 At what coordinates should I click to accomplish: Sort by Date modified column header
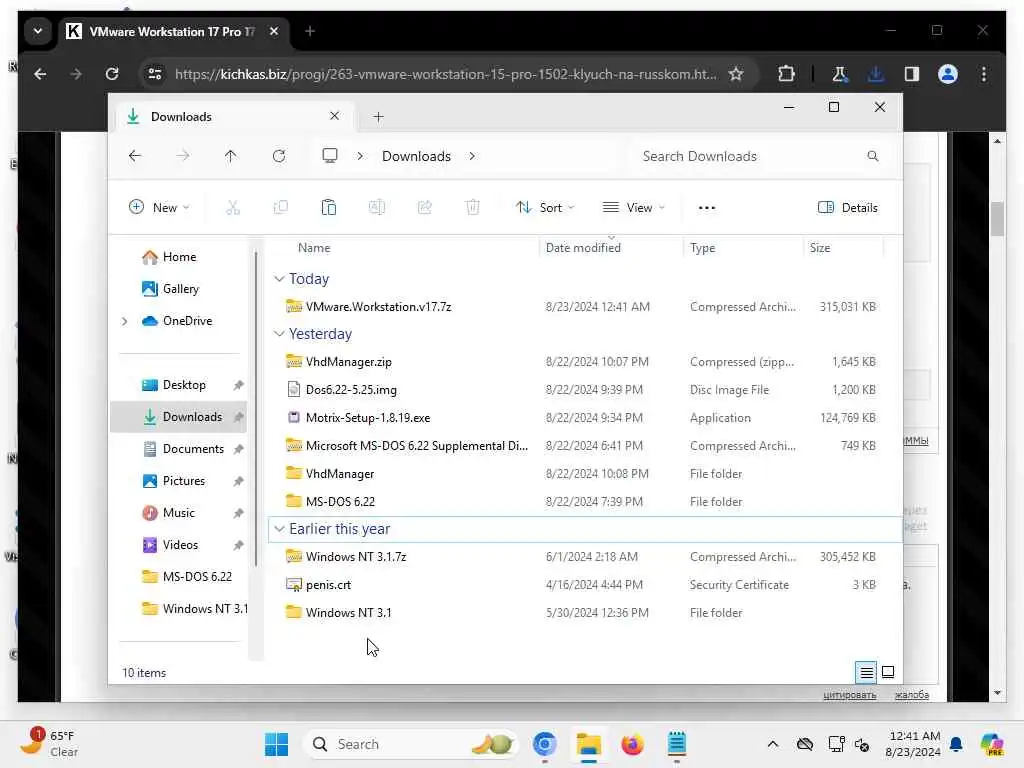(x=611, y=248)
